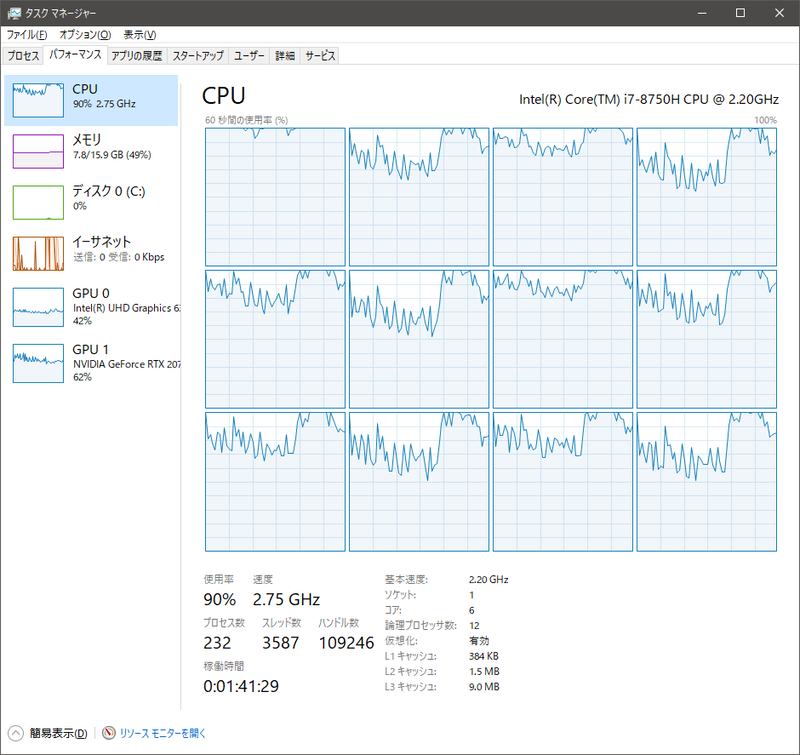The height and width of the screenshot is (755, 800).
Task: Switch to the ユーザー tab
Action: coord(248,57)
